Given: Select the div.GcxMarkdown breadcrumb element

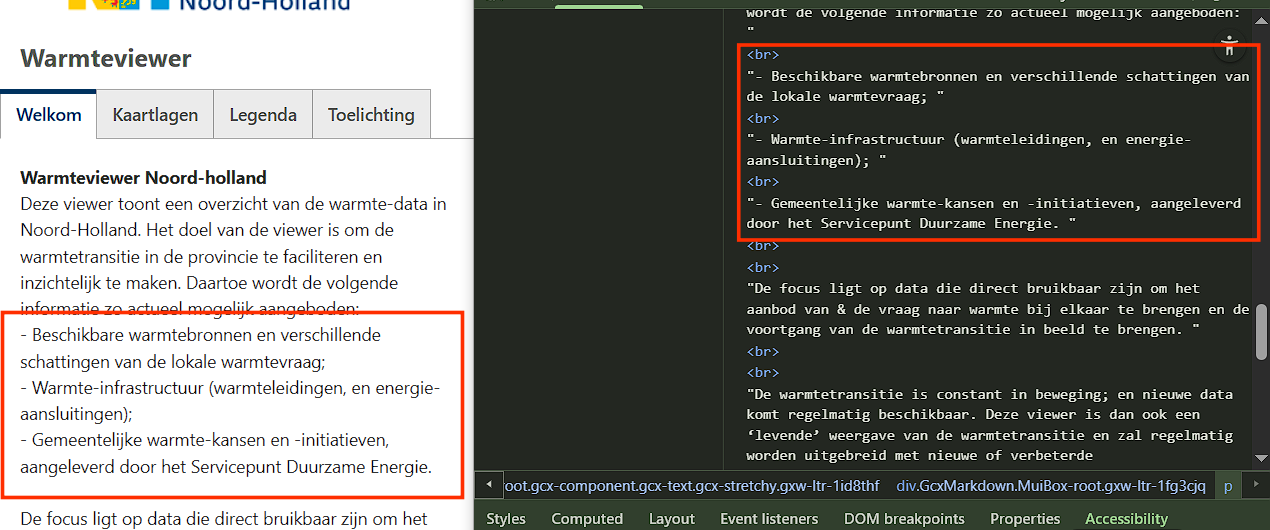Looking at the screenshot, I should click(x=1050, y=486).
